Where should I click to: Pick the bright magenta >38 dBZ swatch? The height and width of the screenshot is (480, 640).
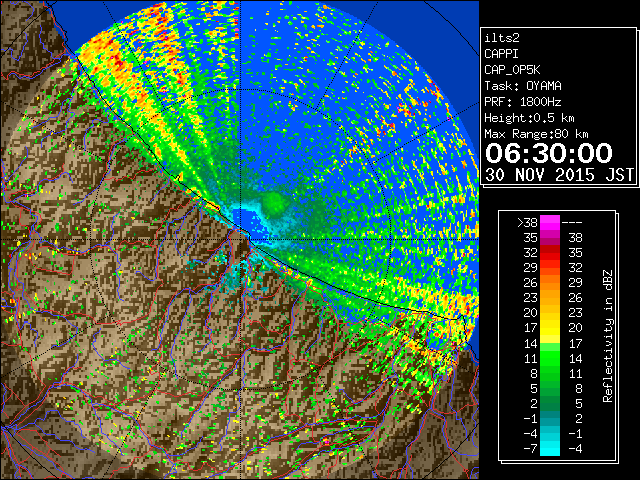coord(550,222)
